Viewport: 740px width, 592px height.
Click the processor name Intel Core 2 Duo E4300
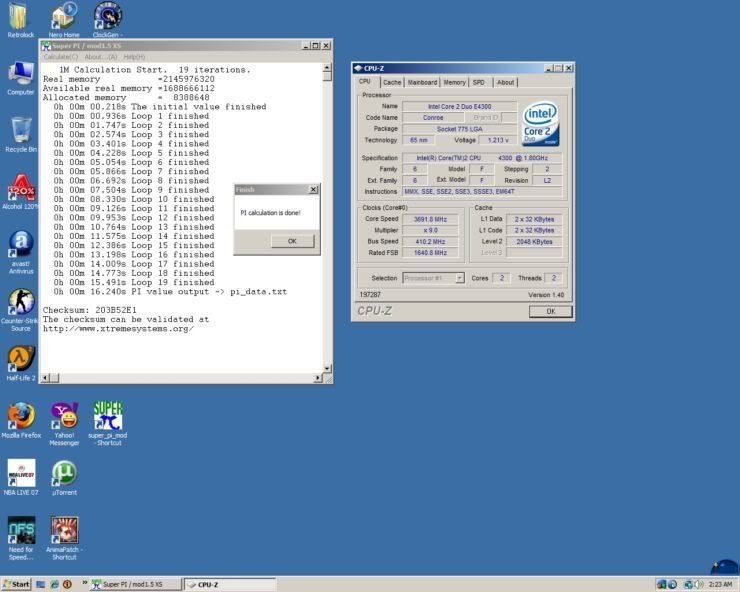[x=460, y=107]
